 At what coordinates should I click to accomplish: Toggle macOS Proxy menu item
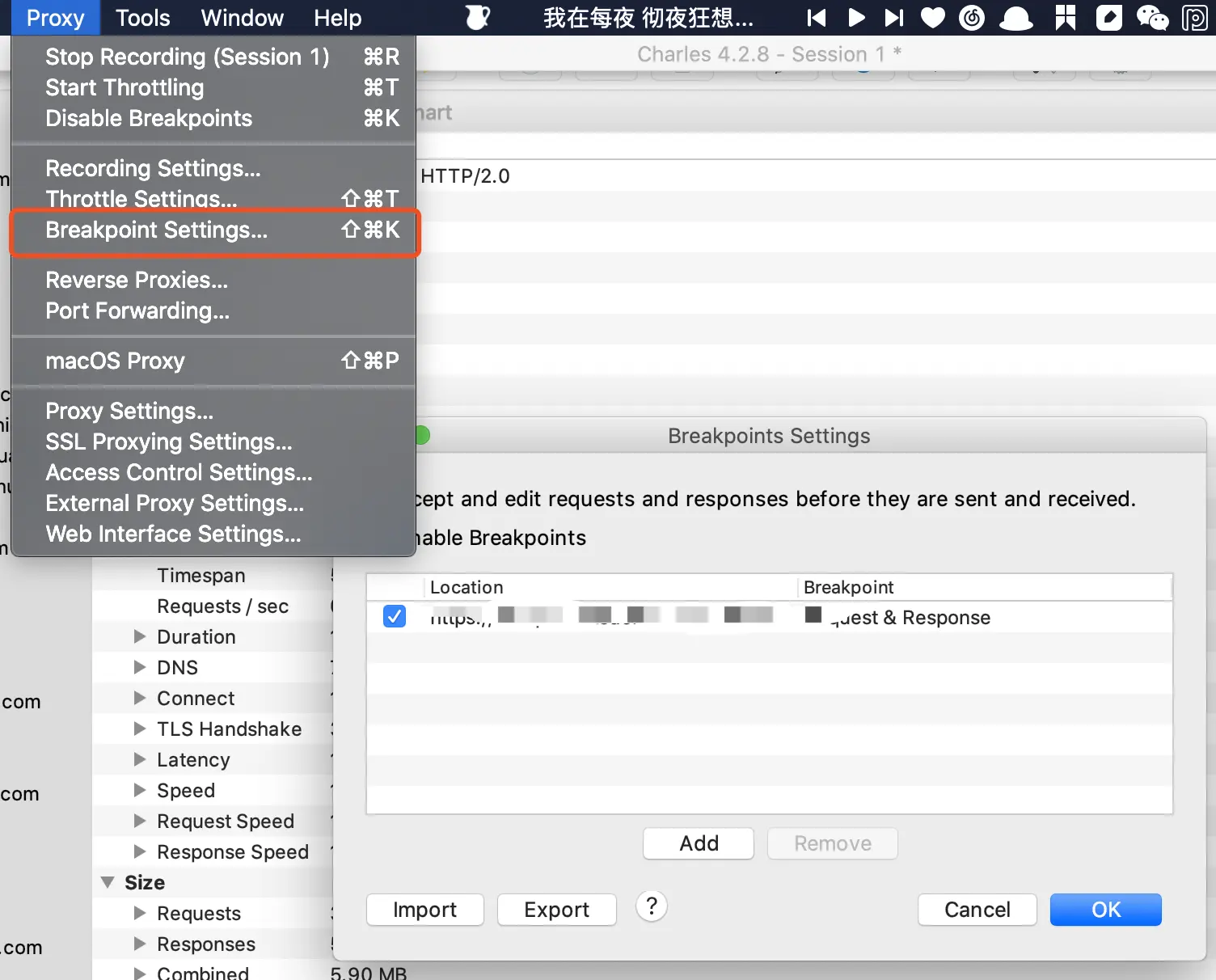pos(213,361)
